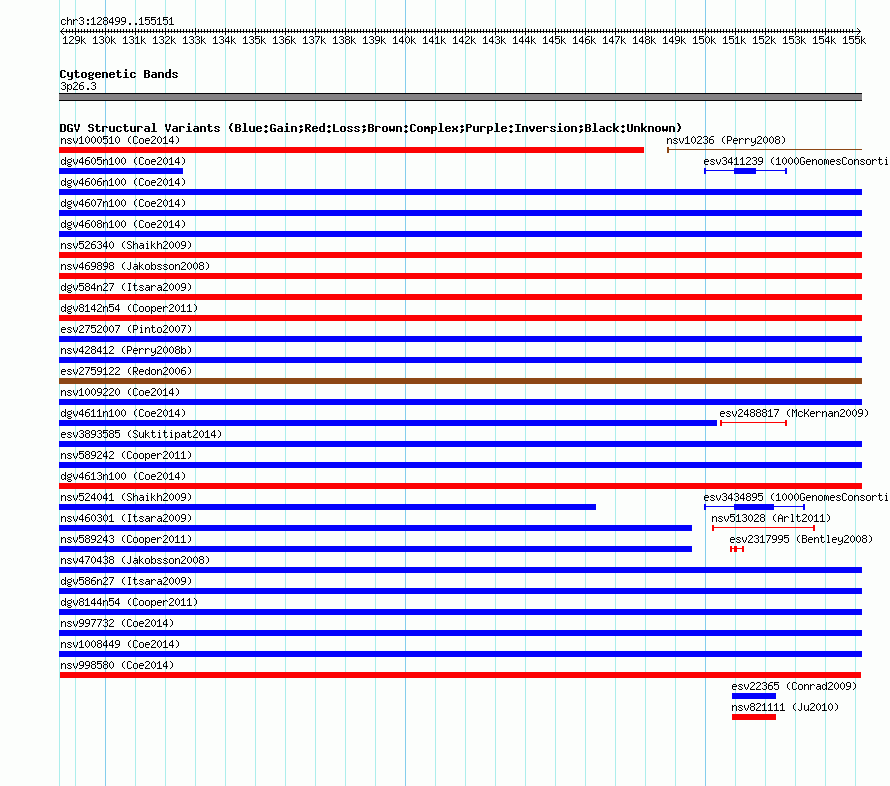Open esv3434895 (1000GenomesConsortium) label
Viewport: 890px width, 786px height.
click(x=796, y=497)
